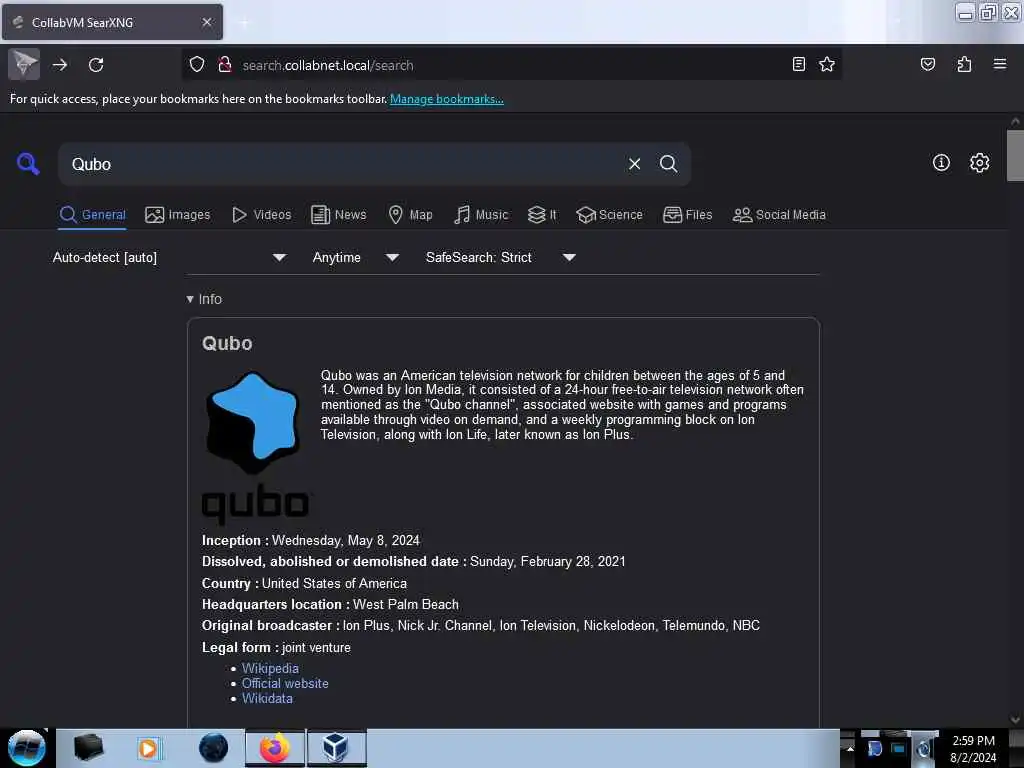Click the Qubo infobox heading
Image resolution: width=1024 pixels, height=768 pixels.
(x=227, y=344)
